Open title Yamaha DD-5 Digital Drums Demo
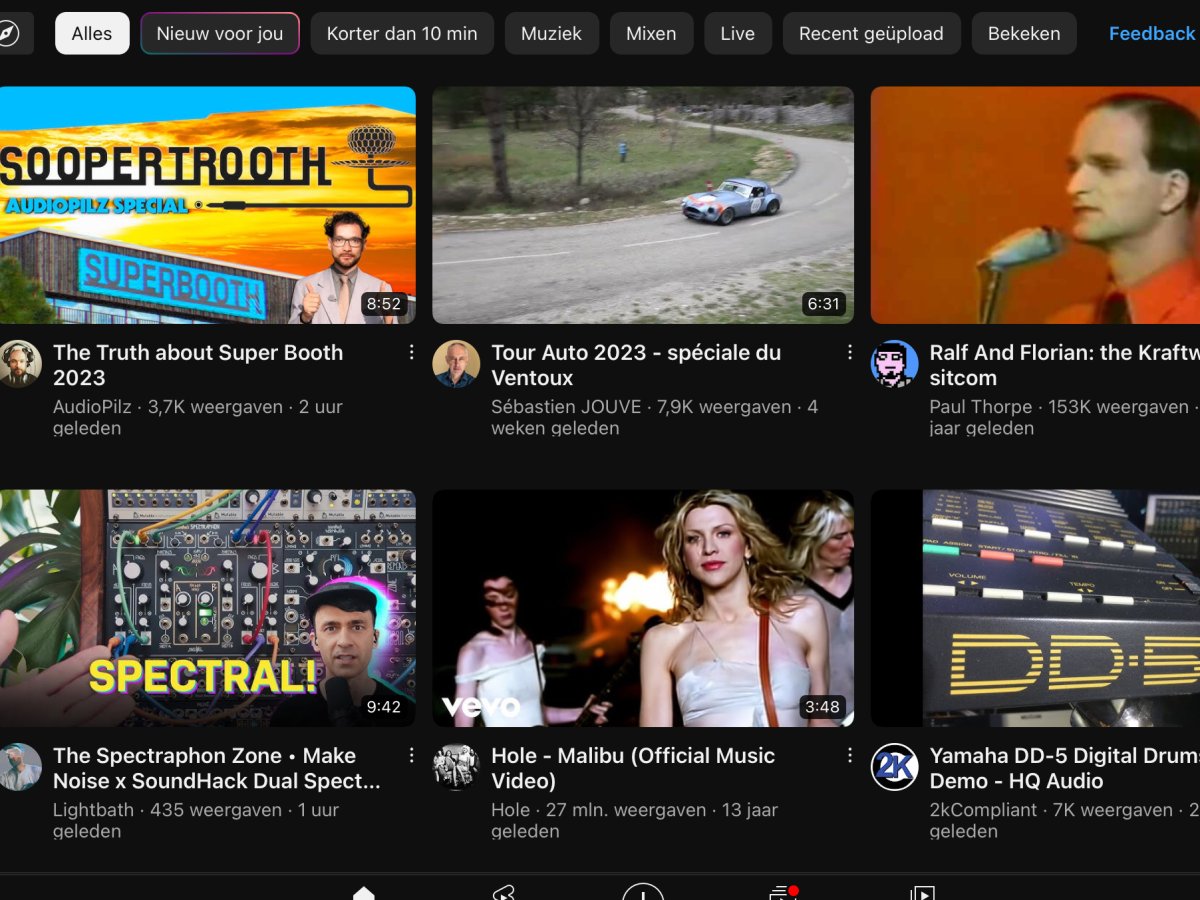Screen dimensions: 1200x900 1064,768
